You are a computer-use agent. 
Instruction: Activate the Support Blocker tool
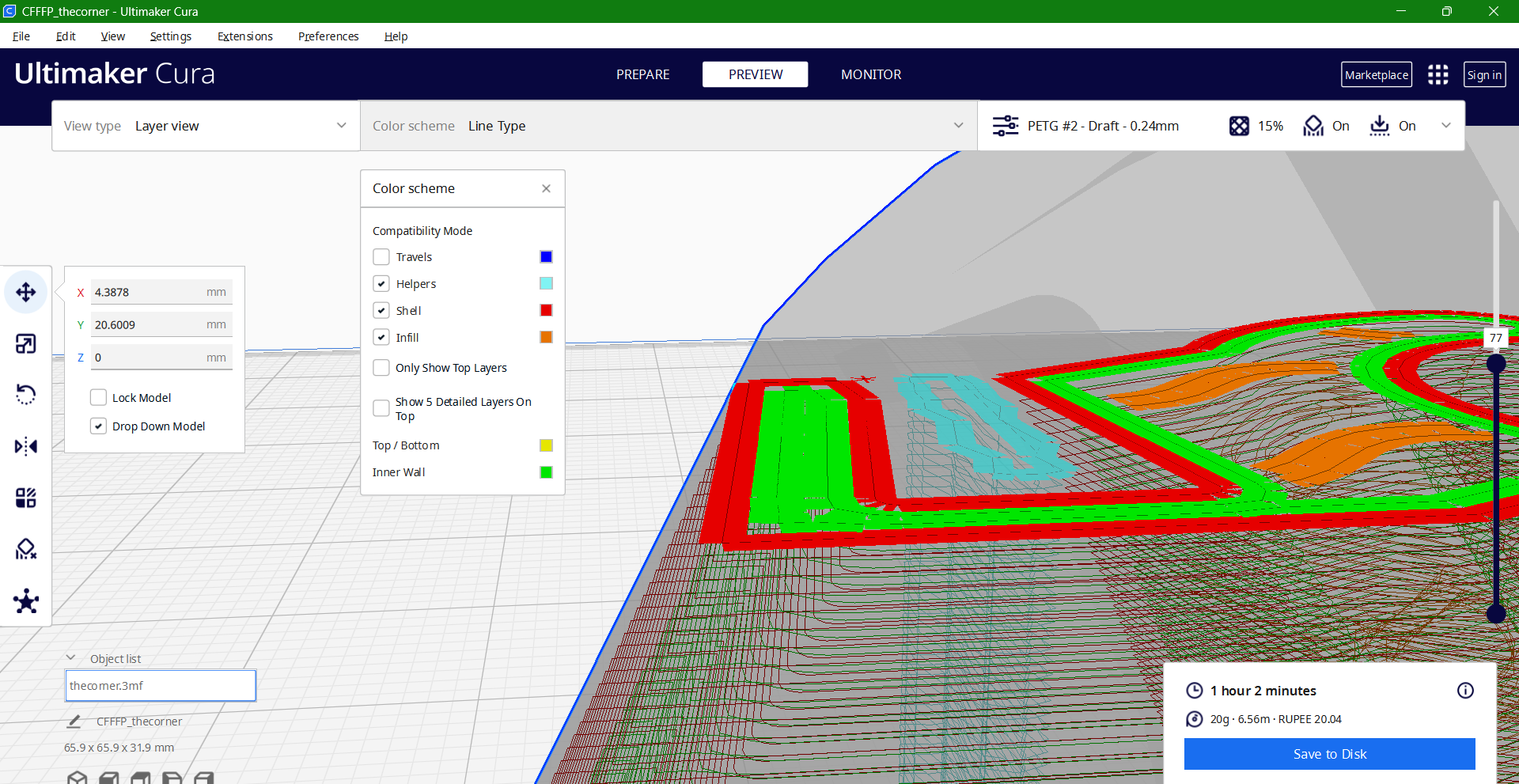25,549
